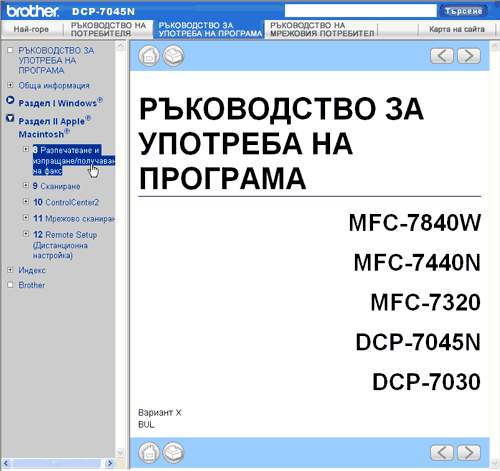Go to next page using bottom right arrow
This screenshot has height=471, width=500.
point(469,453)
